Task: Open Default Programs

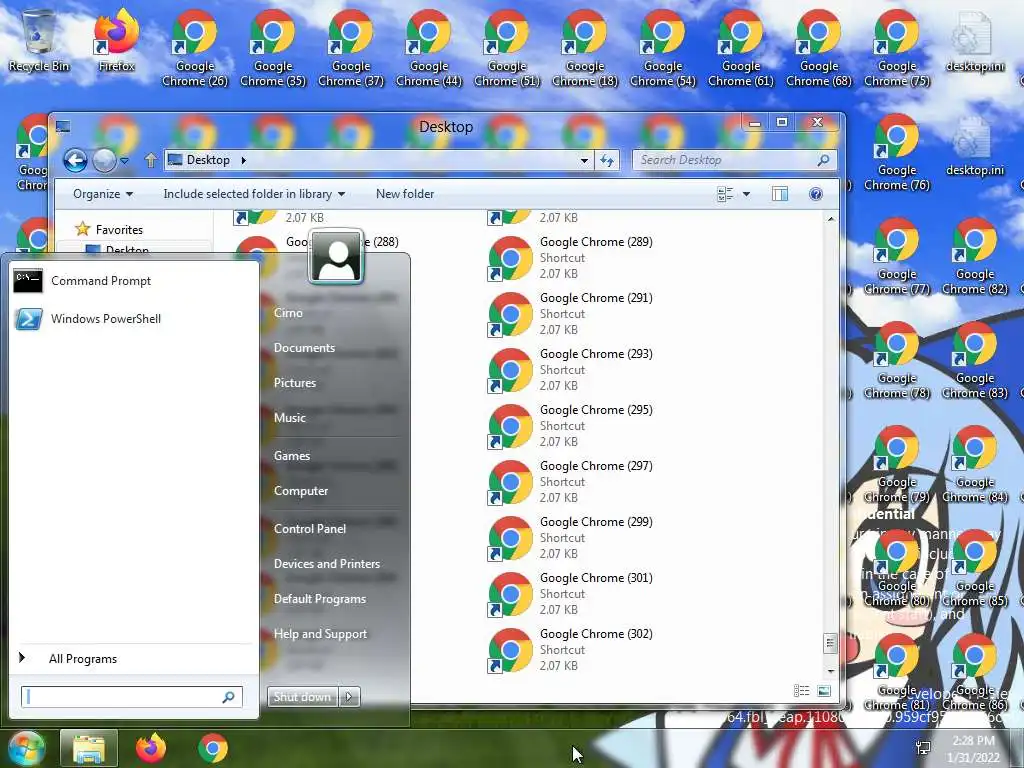Action: 319,599
